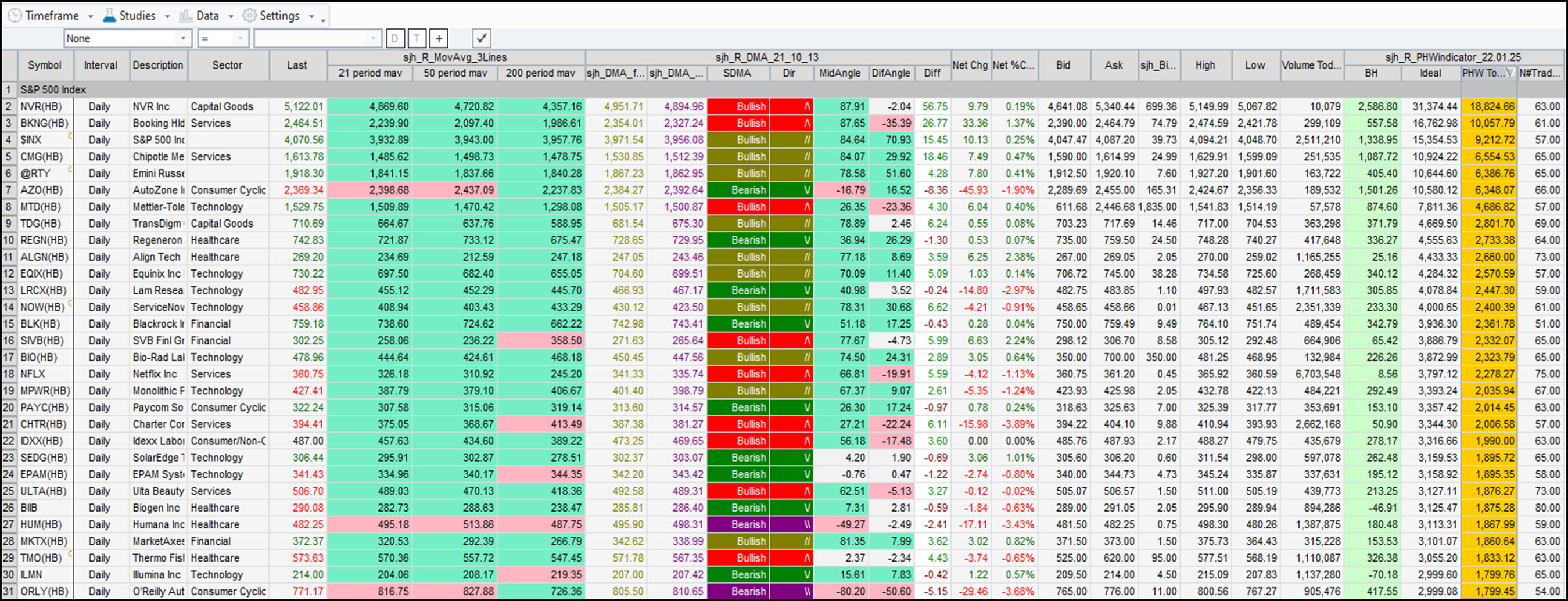Click the '21 period mav' column header

[x=370, y=73]
